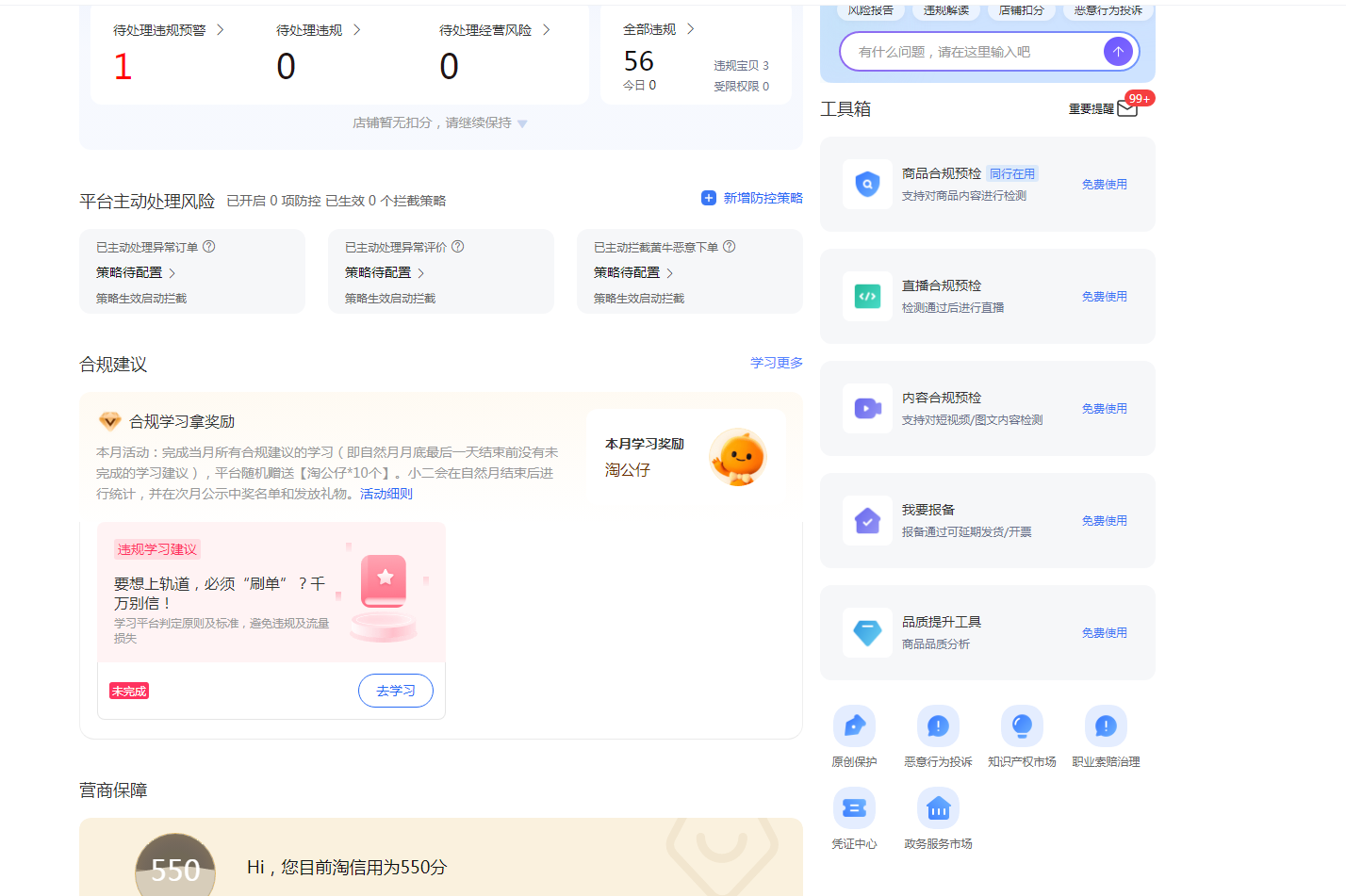Click 免费使用 for 我要报备
The height and width of the screenshot is (896, 1346).
point(1105,521)
